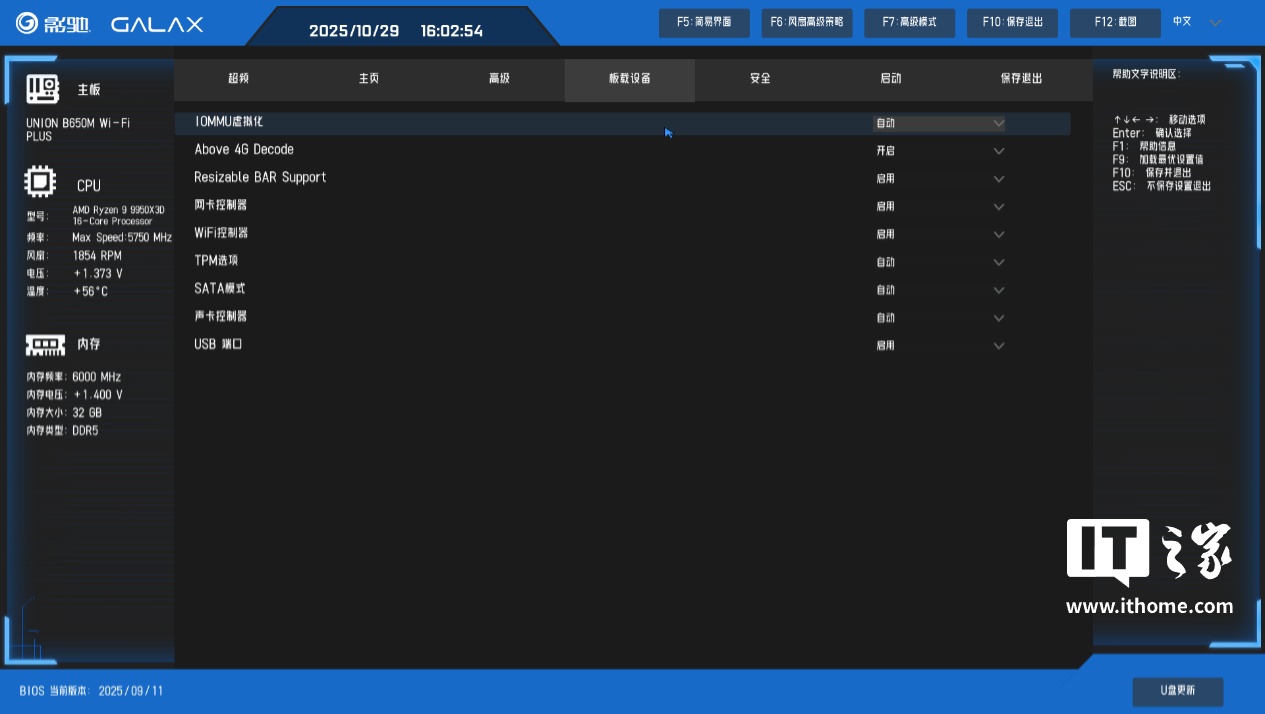The width and height of the screenshot is (1265, 714).
Task: Click the F12 截图 button
Action: coord(1115,23)
